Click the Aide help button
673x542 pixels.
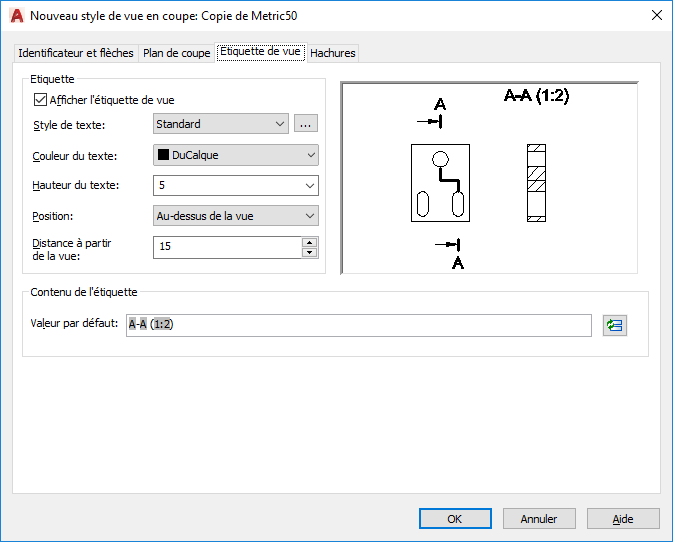(x=623, y=519)
